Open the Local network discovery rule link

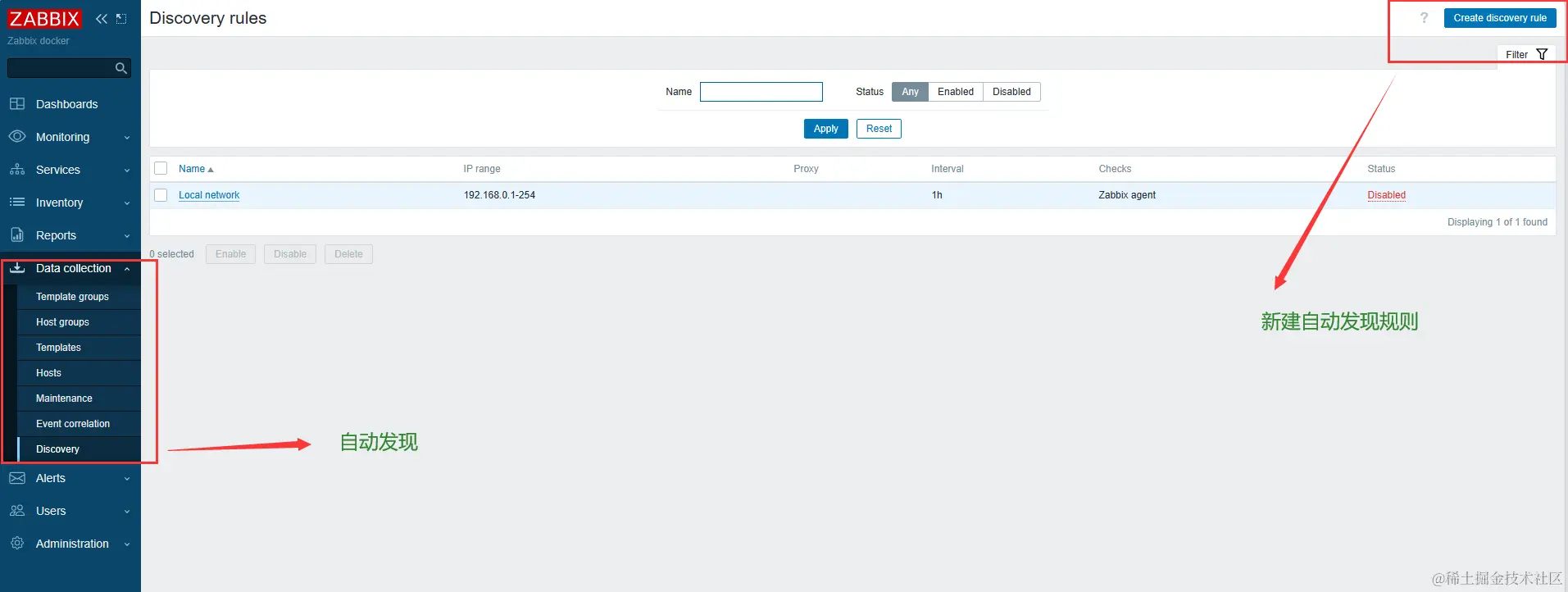point(209,195)
